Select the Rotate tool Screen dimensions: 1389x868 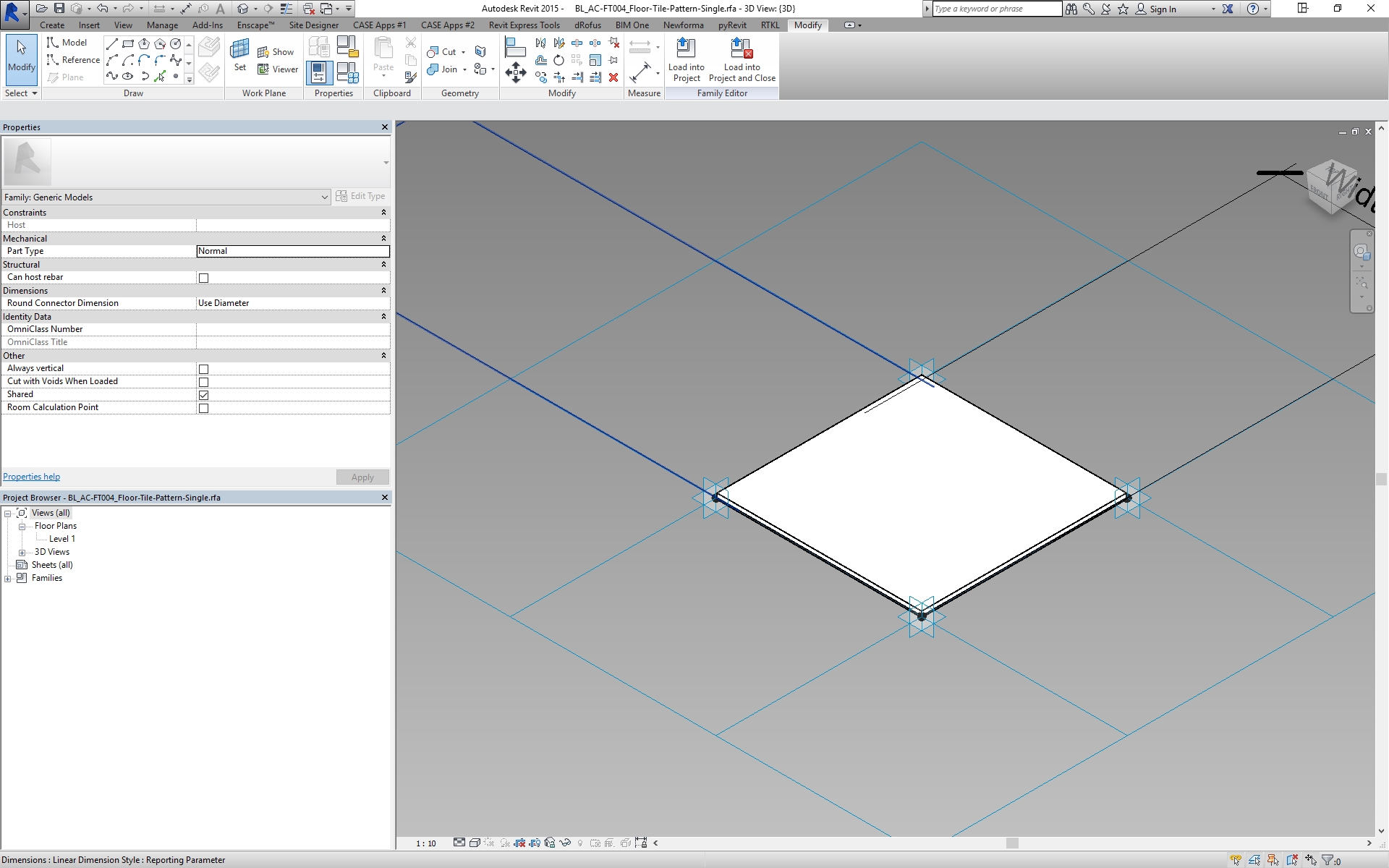click(558, 61)
